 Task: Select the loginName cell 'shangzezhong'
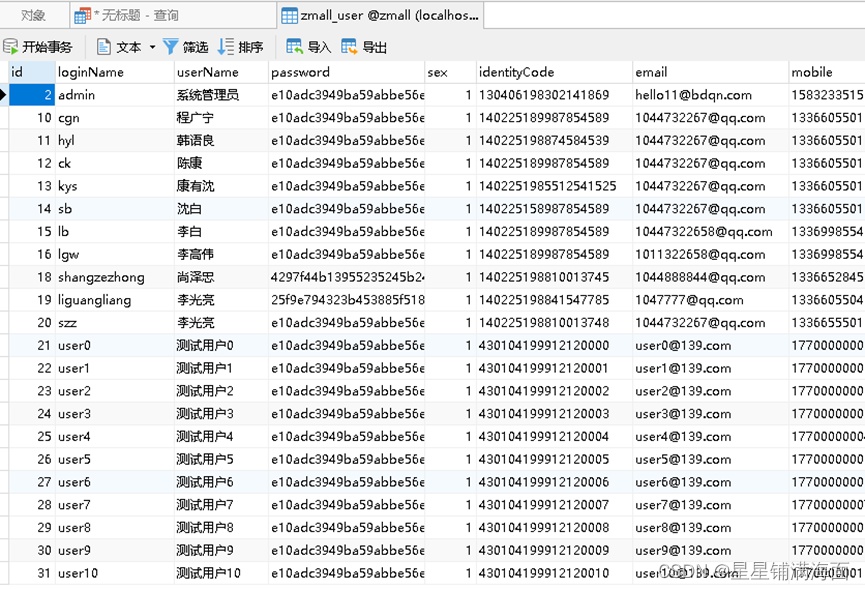(x=115, y=277)
